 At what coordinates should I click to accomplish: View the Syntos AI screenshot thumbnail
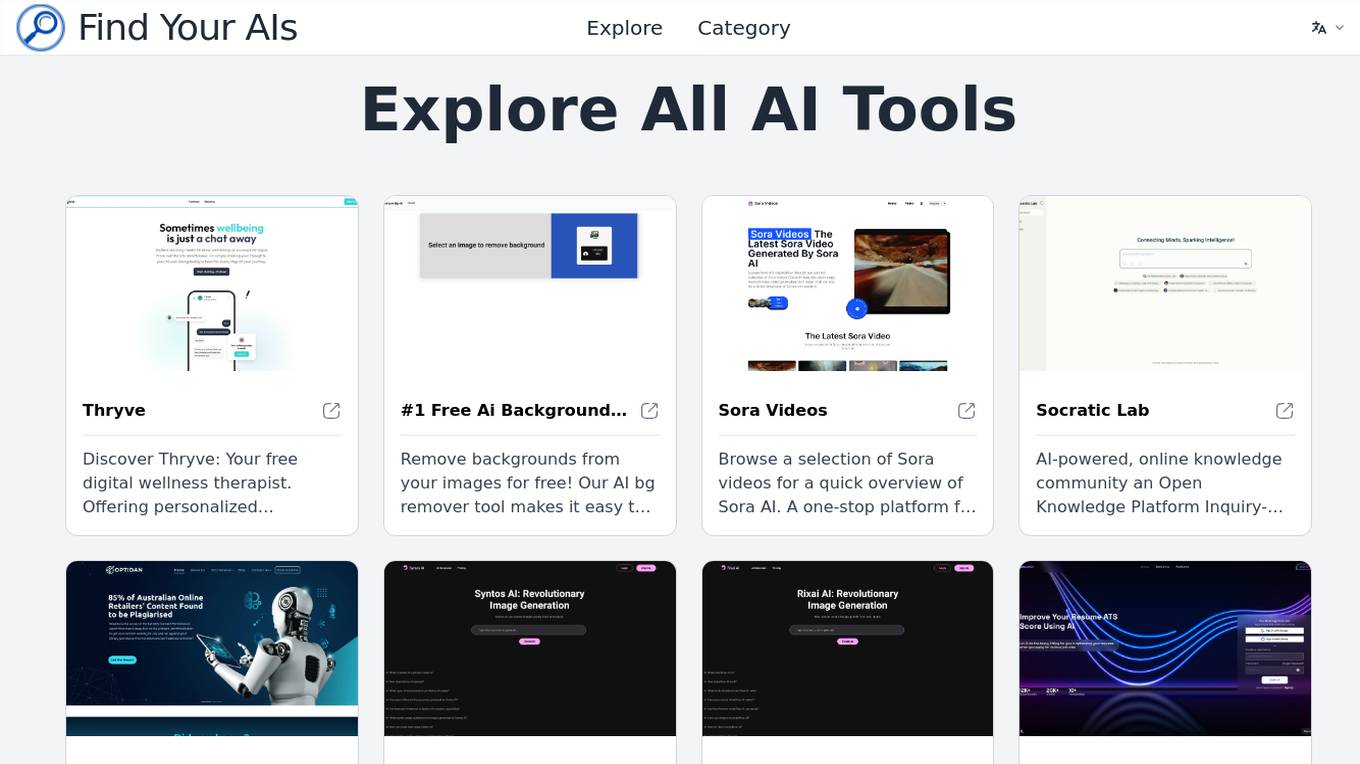coord(530,648)
